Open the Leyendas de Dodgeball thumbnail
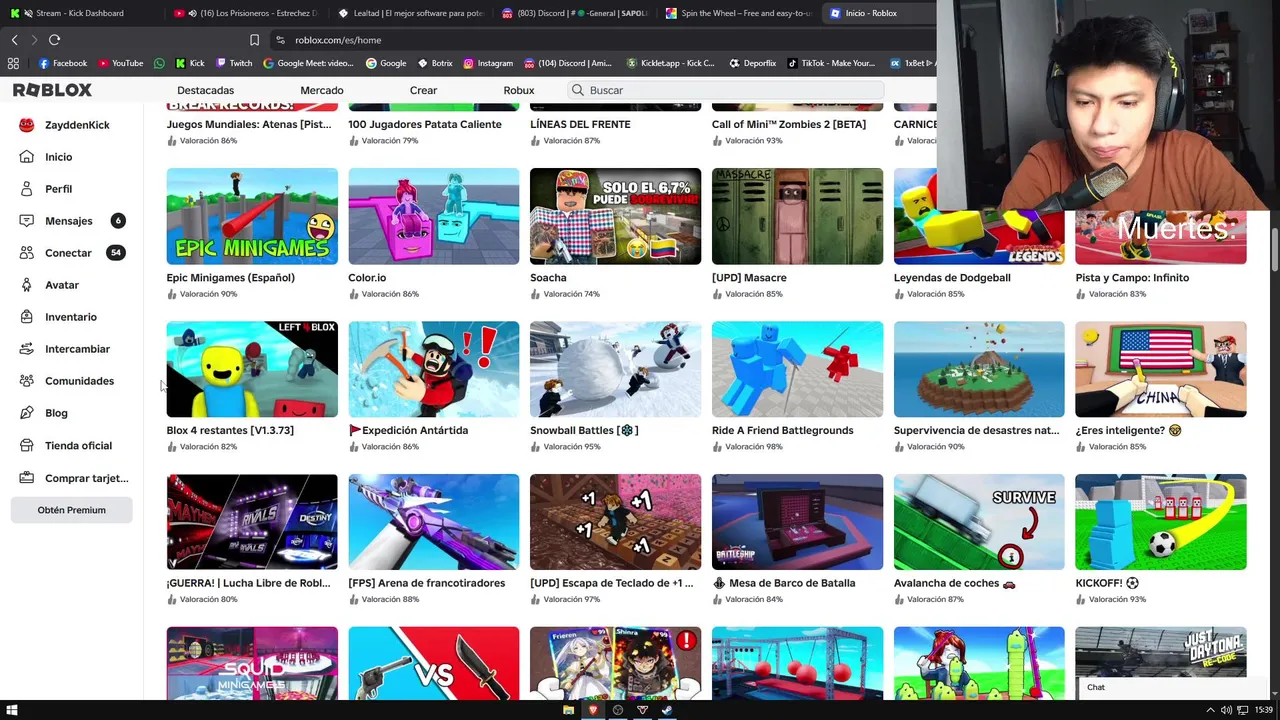This screenshot has width=1280, height=720. point(979,216)
